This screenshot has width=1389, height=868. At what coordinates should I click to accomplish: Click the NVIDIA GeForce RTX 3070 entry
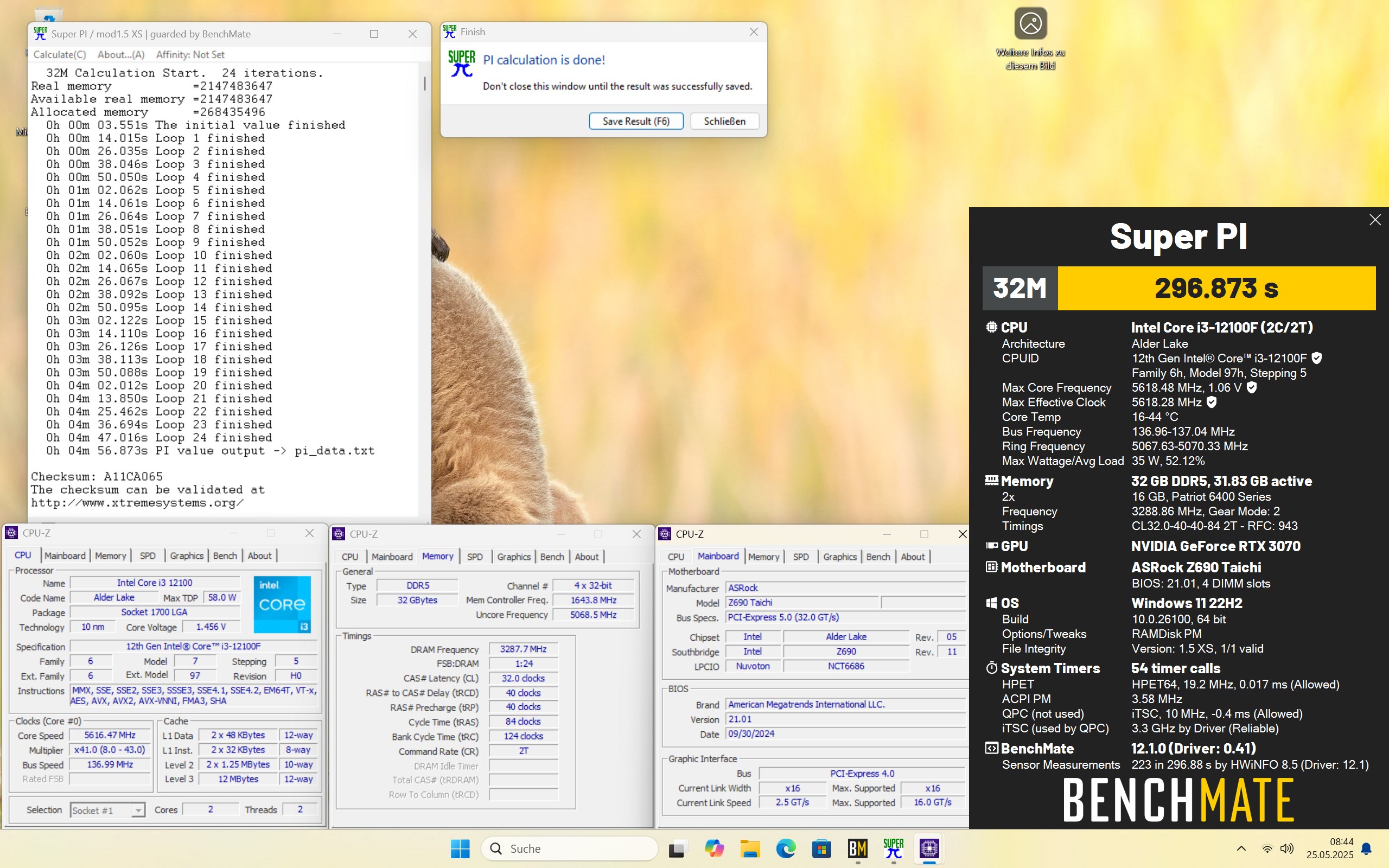(1216, 546)
